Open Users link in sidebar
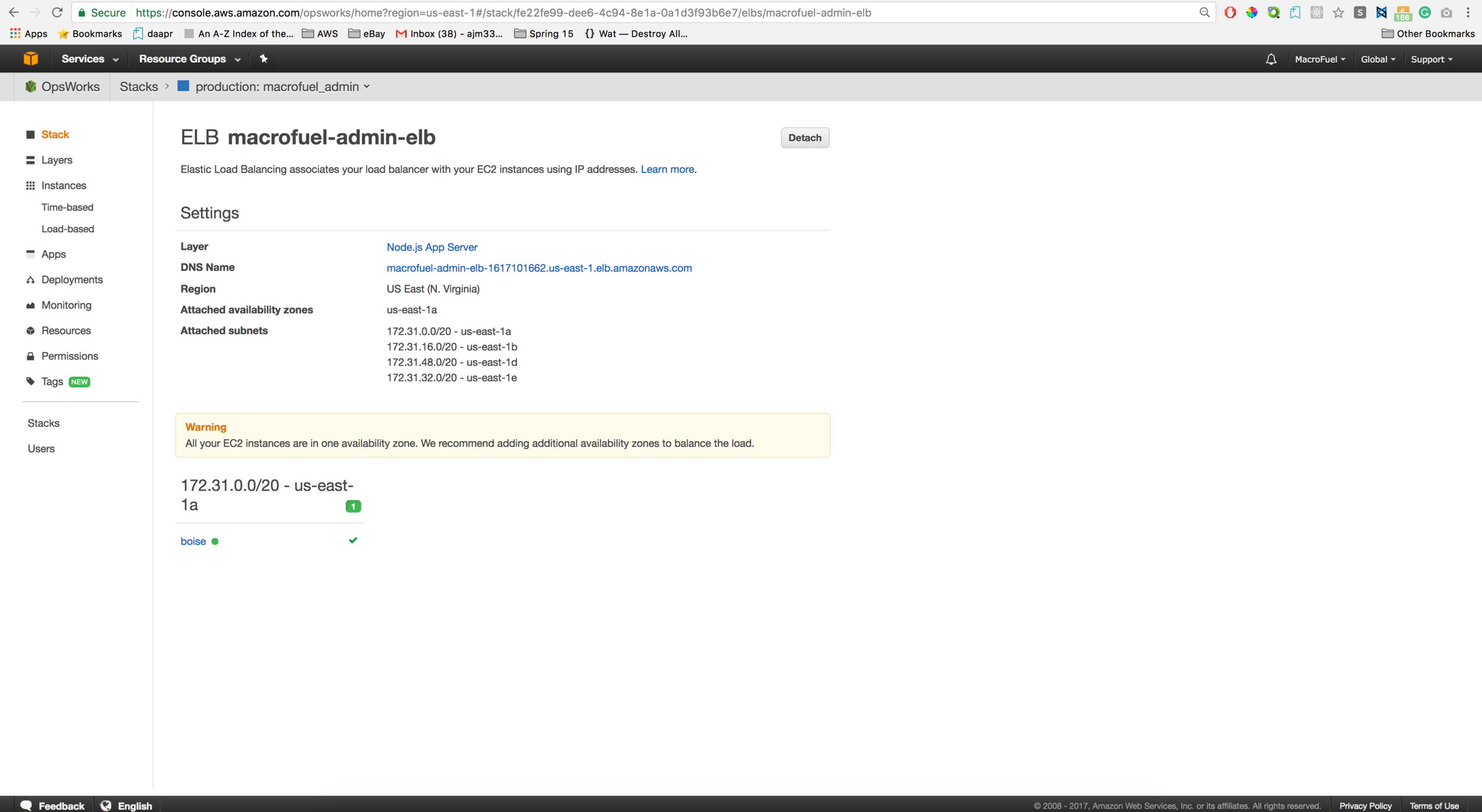The height and width of the screenshot is (812, 1482). [41, 449]
